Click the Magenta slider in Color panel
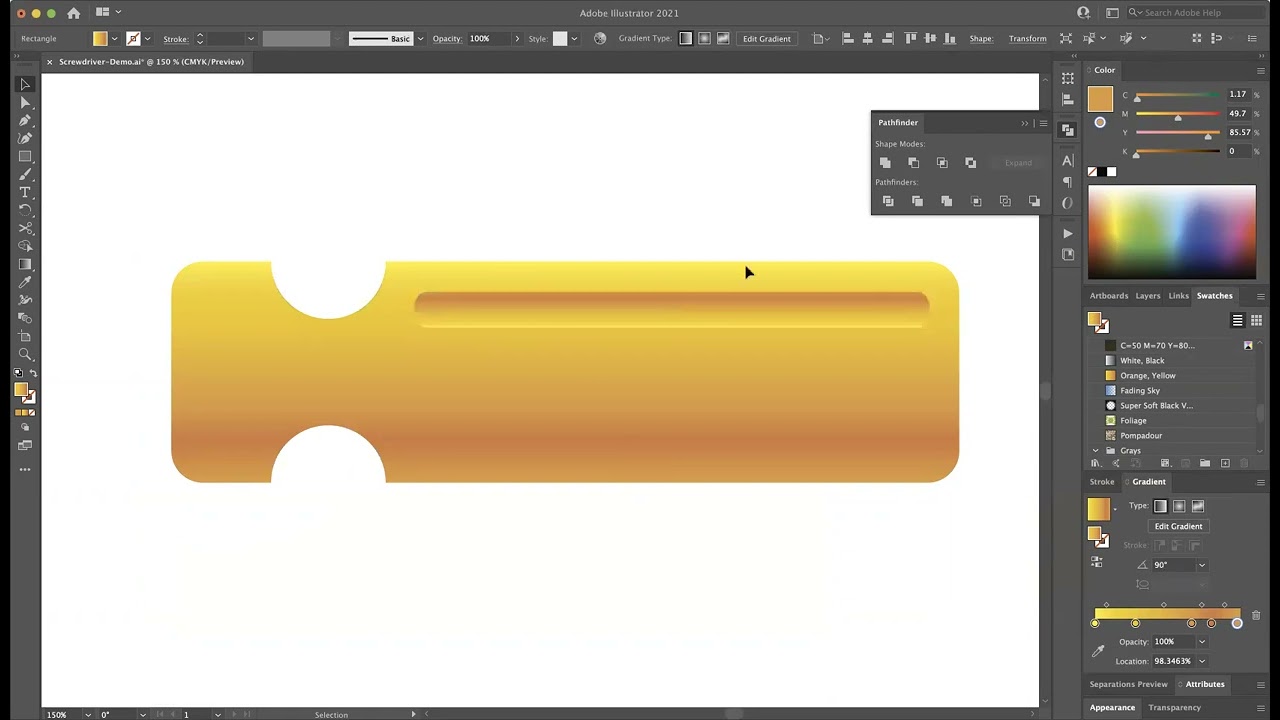The height and width of the screenshot is (720, 1280). click(1177, 116)
